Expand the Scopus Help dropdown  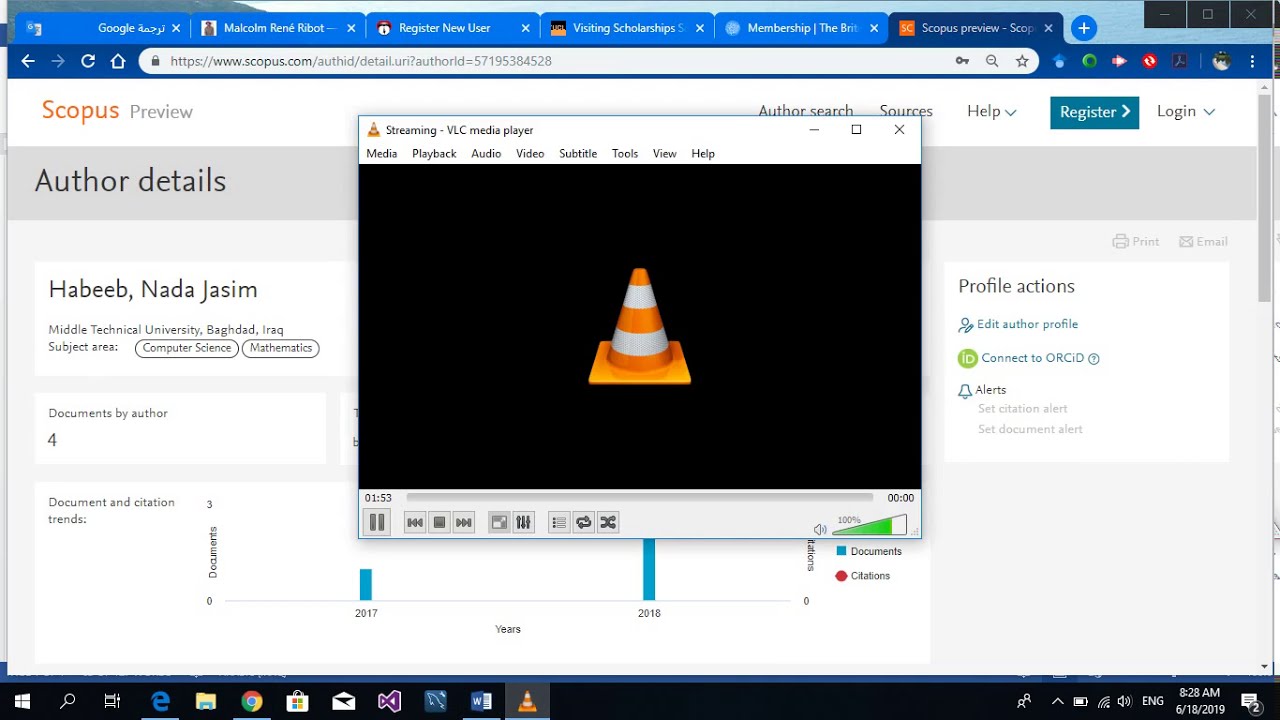coord(991,111)
